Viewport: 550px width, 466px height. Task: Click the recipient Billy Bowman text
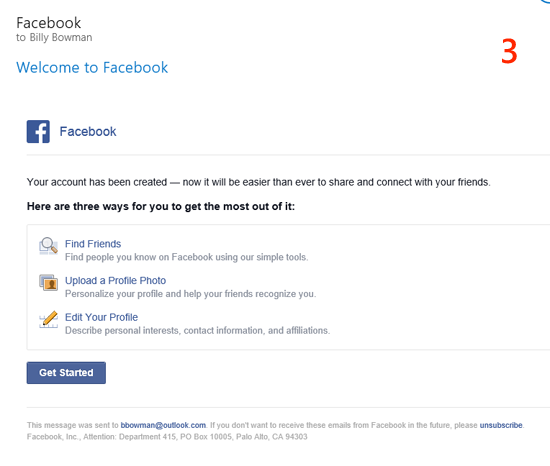coord(61,37)
